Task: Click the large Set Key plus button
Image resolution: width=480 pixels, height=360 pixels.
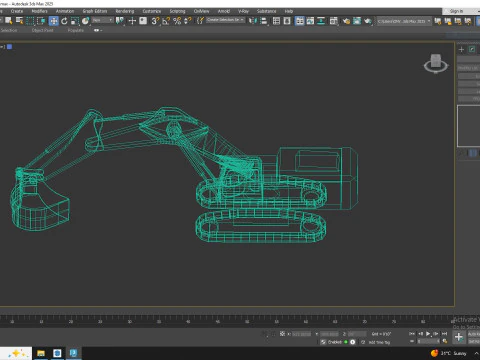Action: tap(459, 337)
